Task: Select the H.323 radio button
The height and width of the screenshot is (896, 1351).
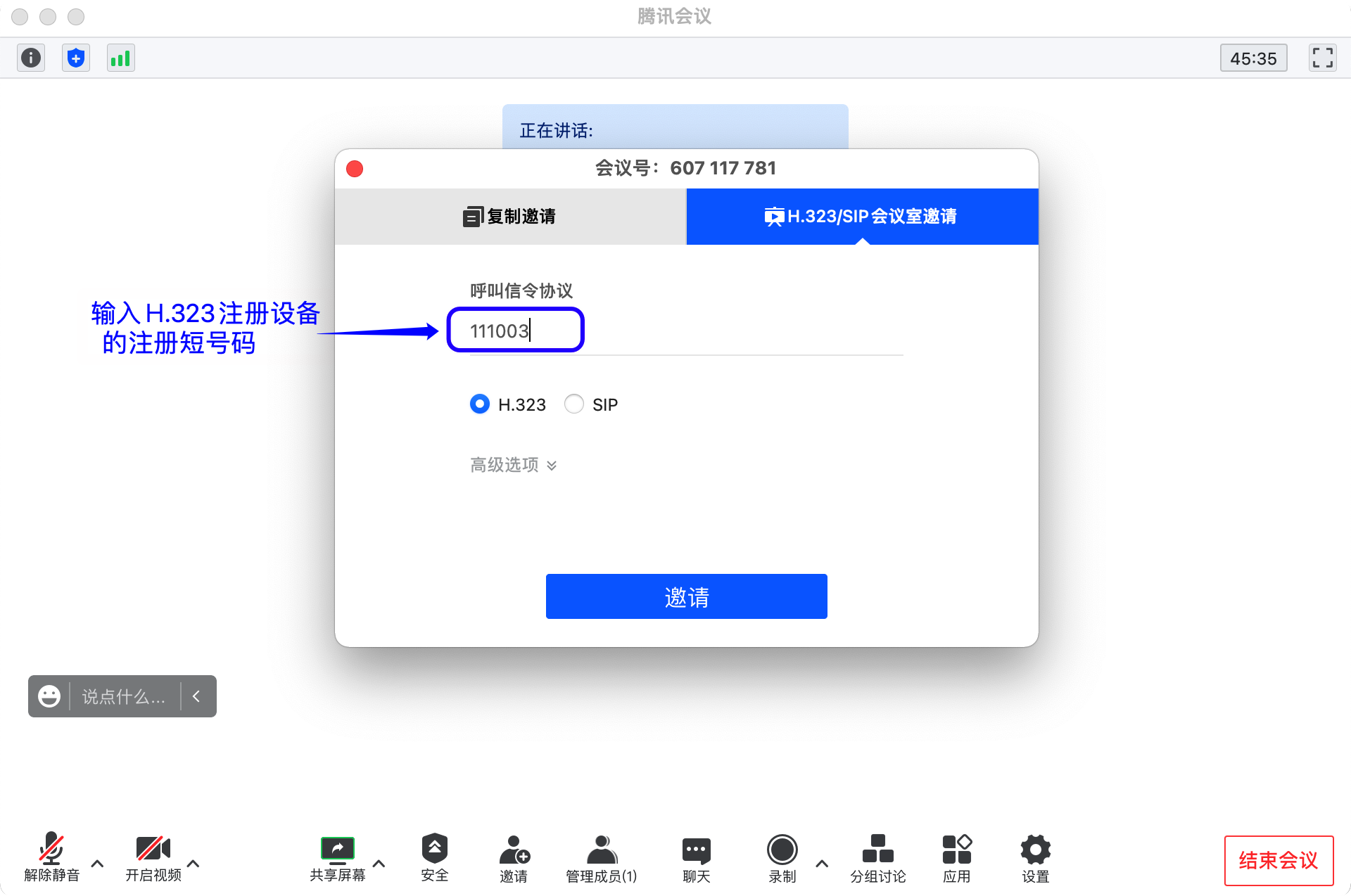Action: pyautogui.click(x=480, y=404)
